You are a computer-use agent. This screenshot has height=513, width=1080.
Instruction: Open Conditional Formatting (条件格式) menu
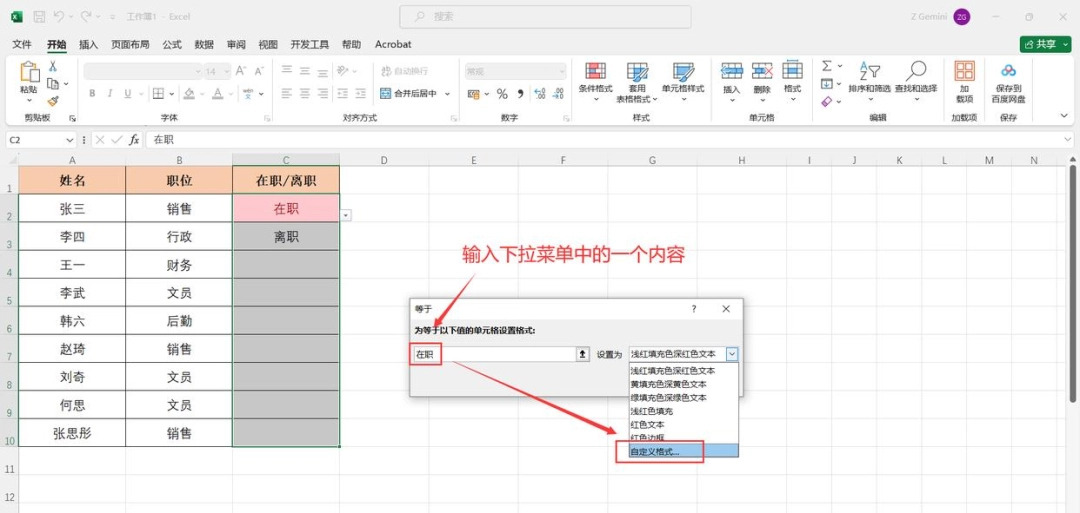pos(595,81)
